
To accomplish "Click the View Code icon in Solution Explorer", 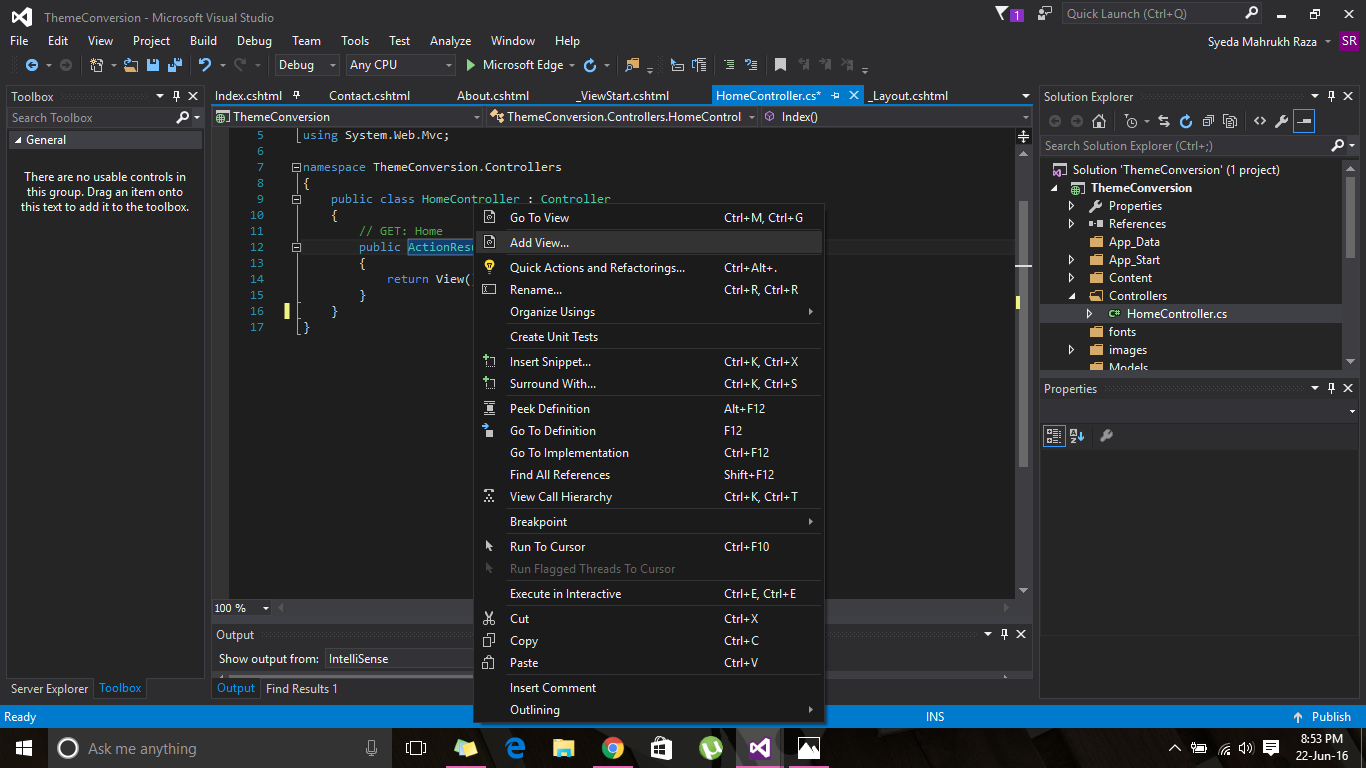I will click(1259, 121).
